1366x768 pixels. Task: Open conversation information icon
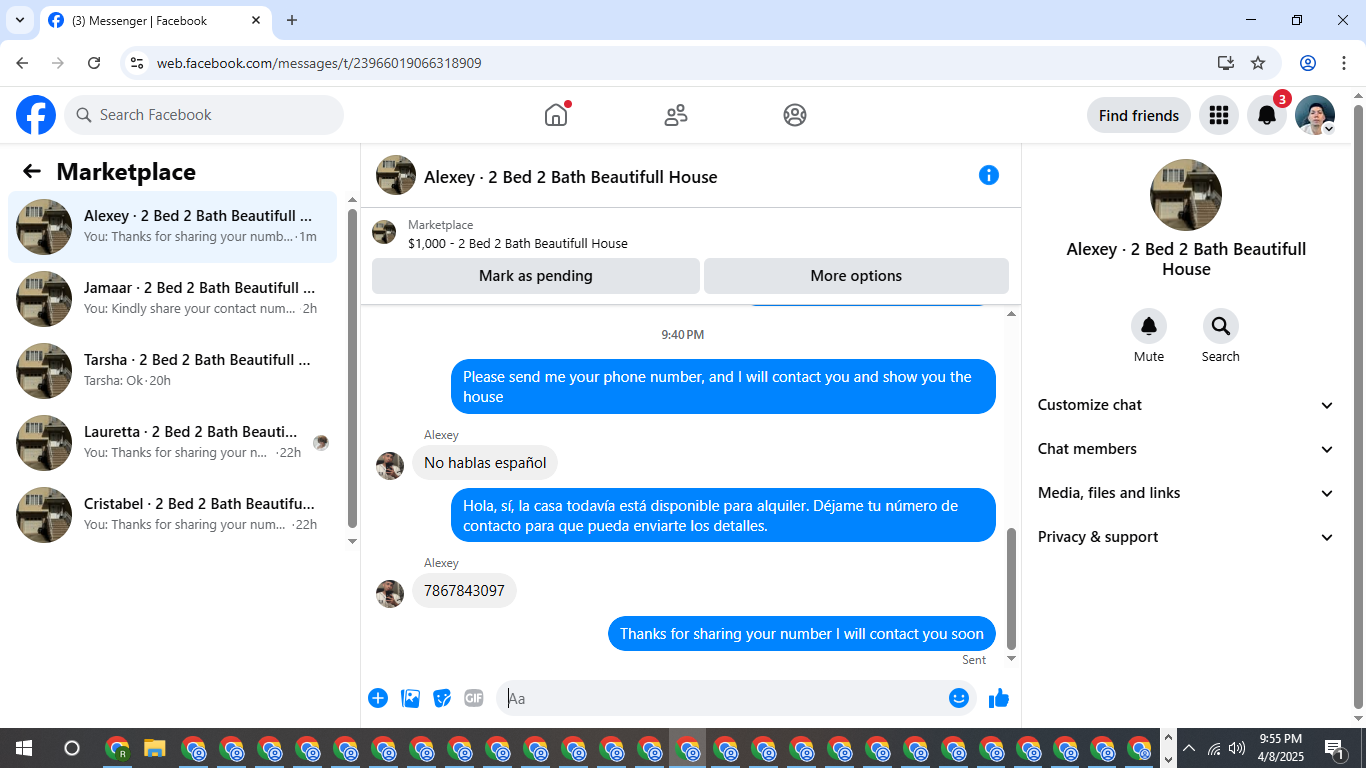(x=989, y=175)
